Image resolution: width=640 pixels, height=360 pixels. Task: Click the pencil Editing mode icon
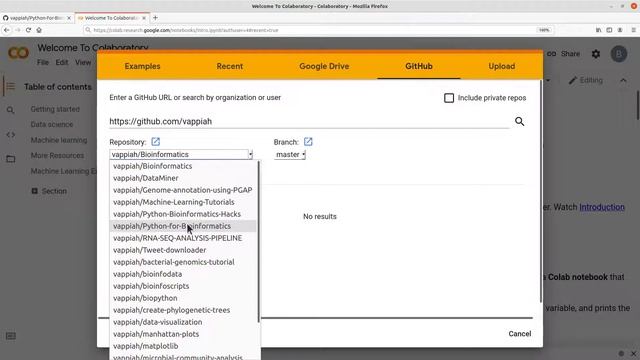573,80
